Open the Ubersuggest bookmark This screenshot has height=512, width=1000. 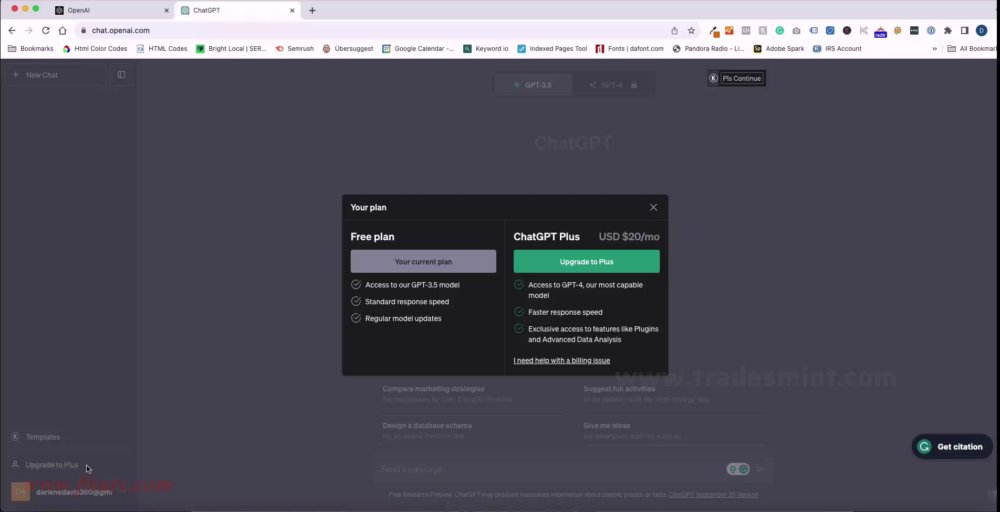(x=348, y=48)
